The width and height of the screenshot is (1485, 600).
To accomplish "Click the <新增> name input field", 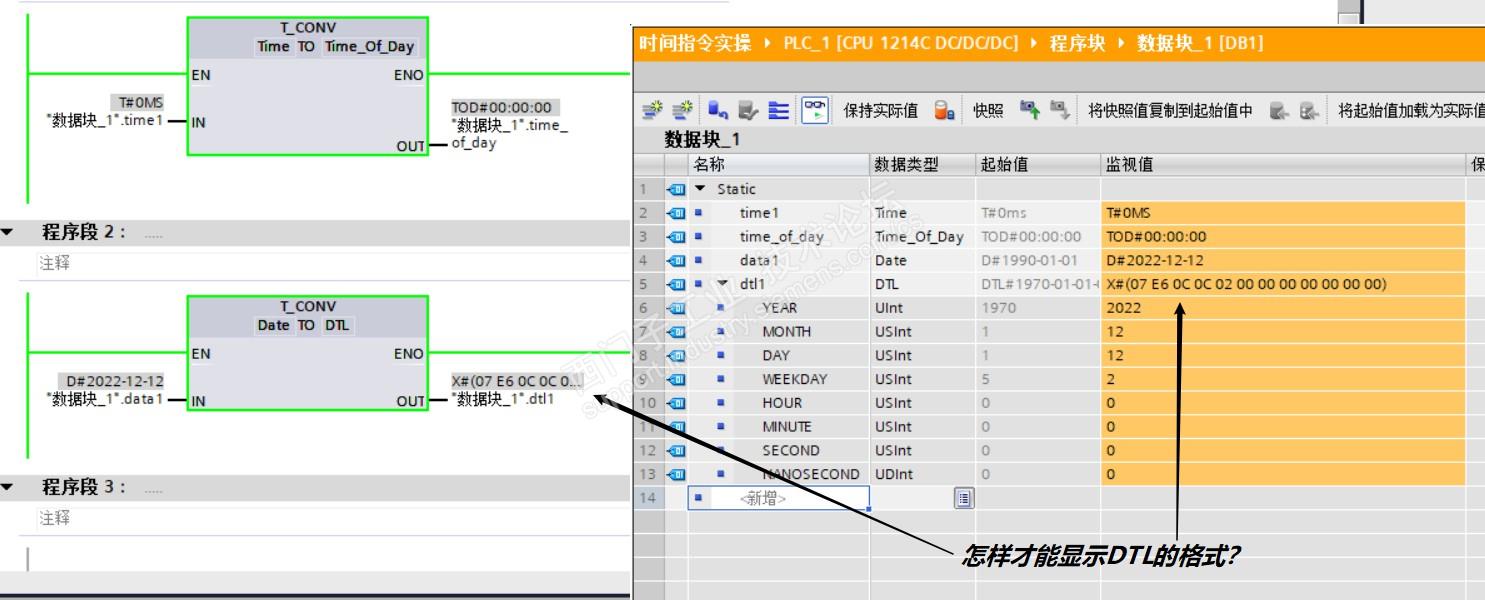I will pyautogui.click(x=778, y=497).
